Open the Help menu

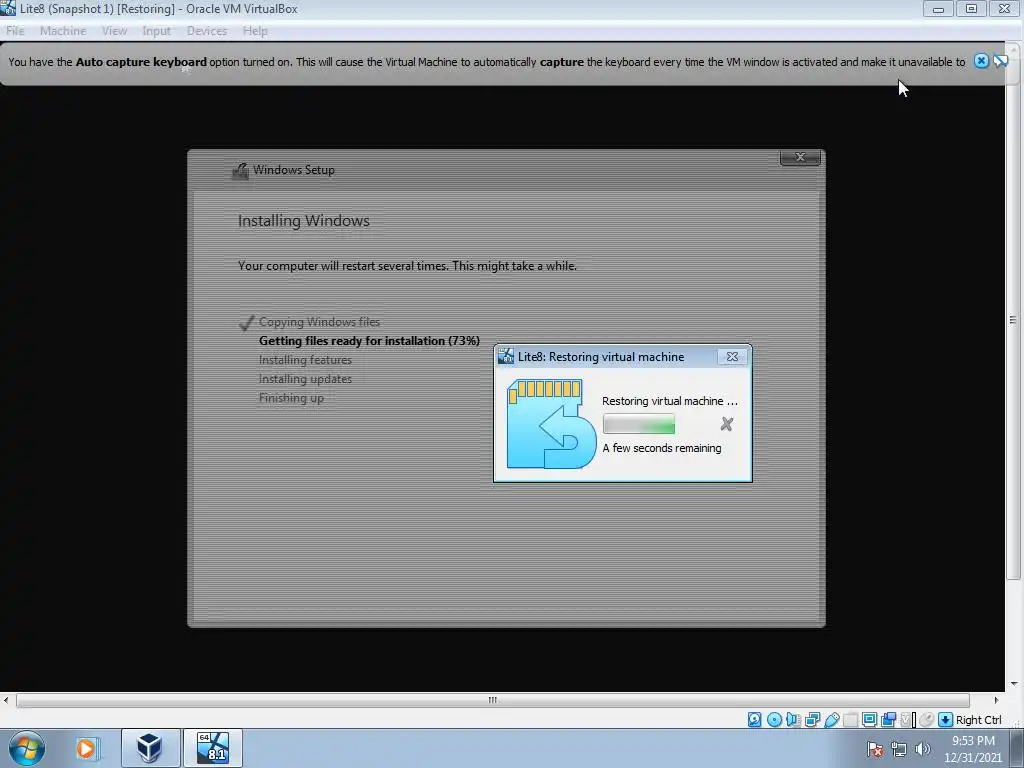click(x=255, y=31)
